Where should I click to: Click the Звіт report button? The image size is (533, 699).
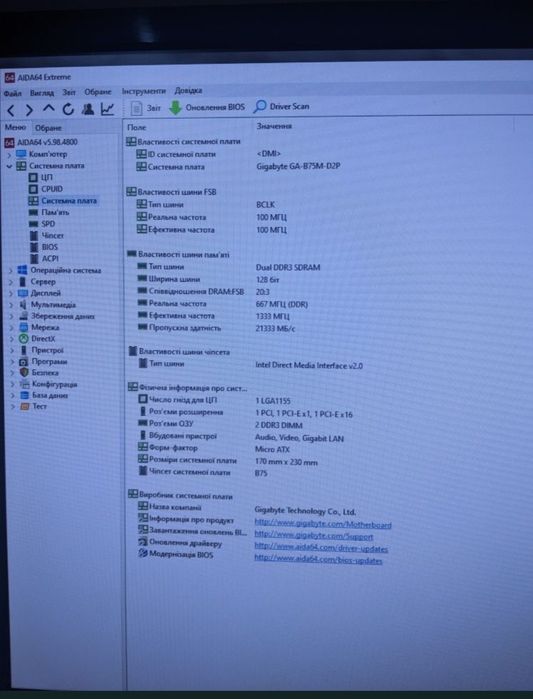[x=145, y=108]
